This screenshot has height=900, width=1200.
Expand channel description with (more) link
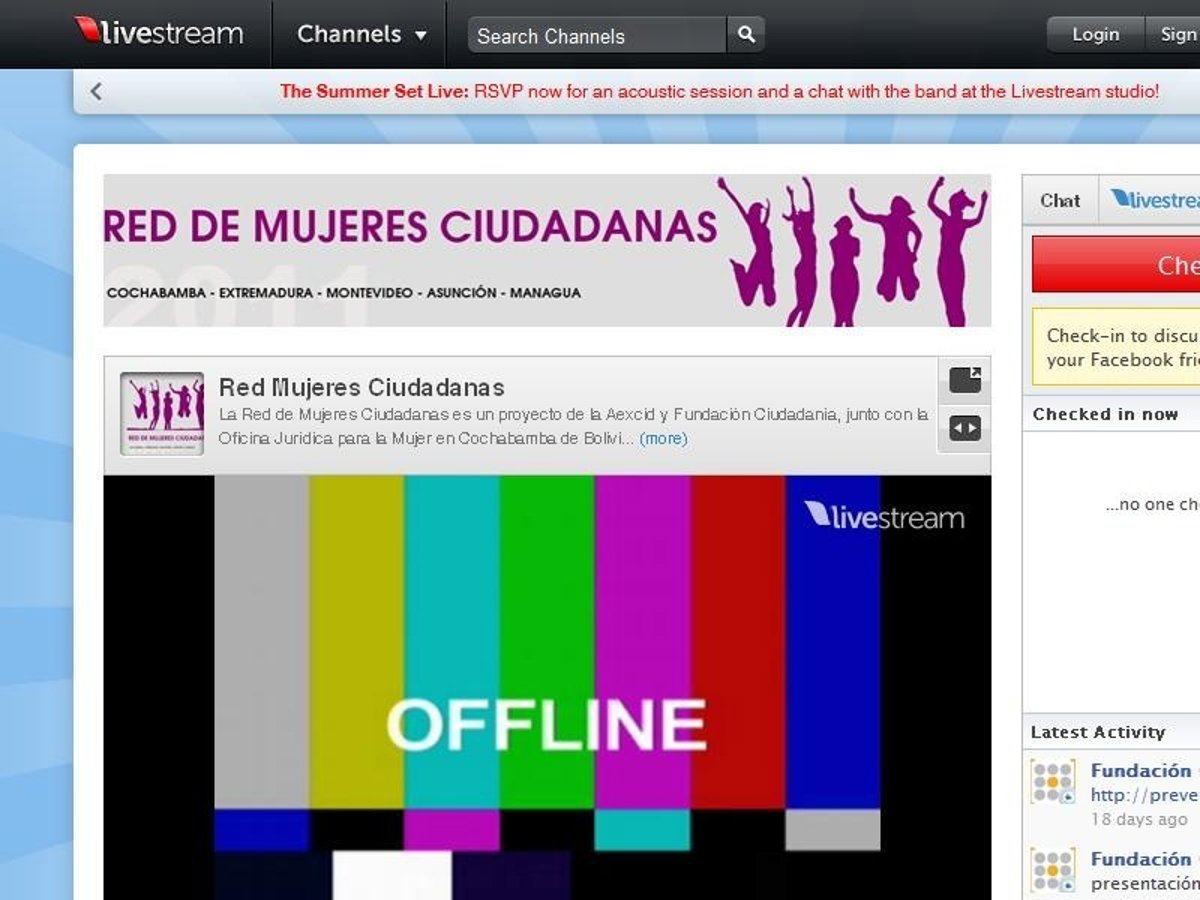[x=663, y=439]
